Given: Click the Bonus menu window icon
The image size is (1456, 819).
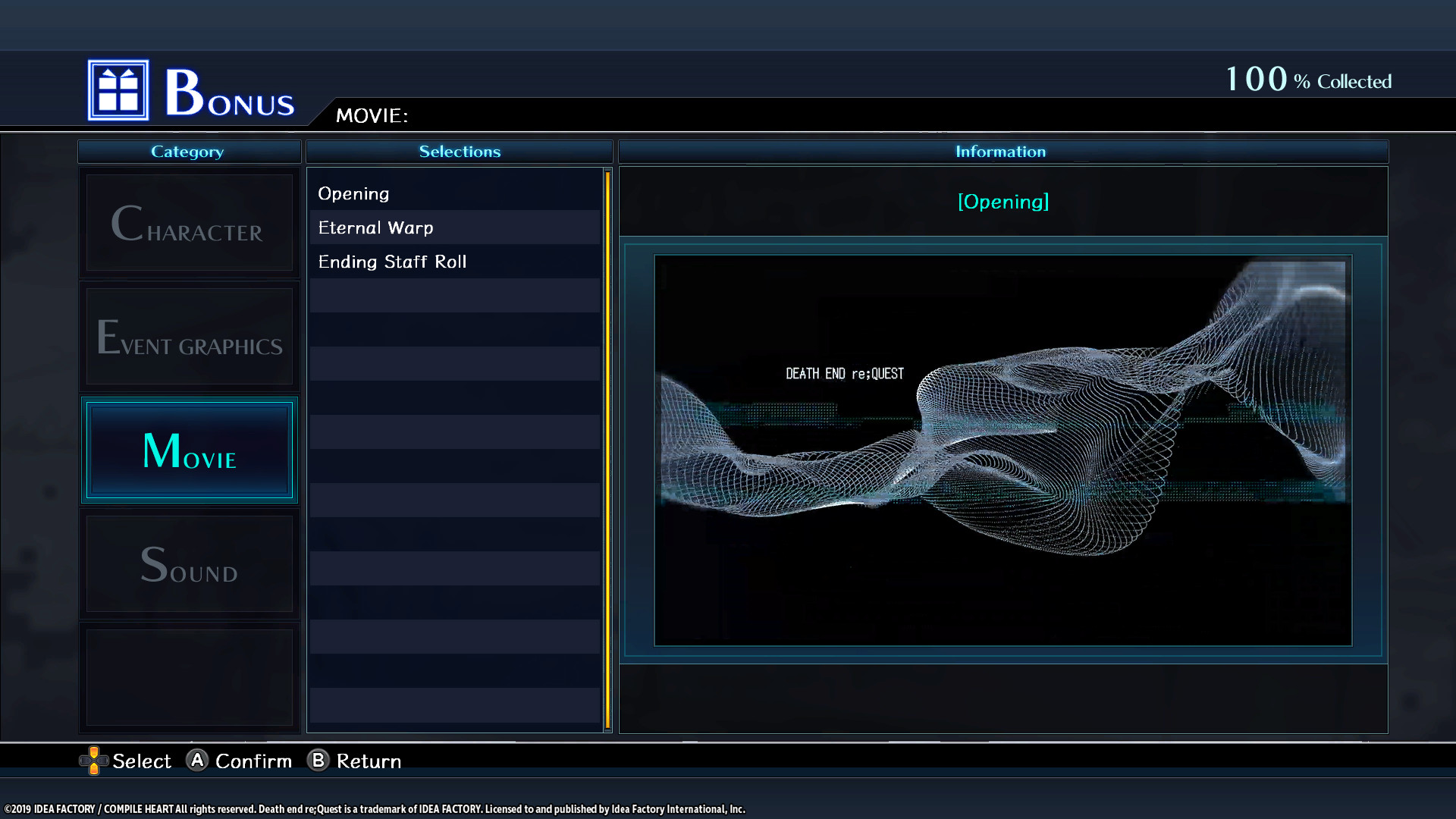Looking at the screenshot, I should point(118,90).
